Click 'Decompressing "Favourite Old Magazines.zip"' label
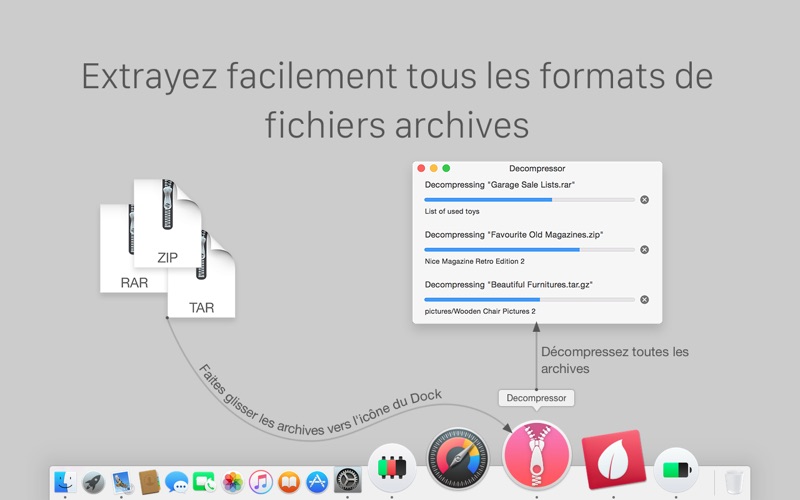800x500 pixels. [x=514, y=235]
